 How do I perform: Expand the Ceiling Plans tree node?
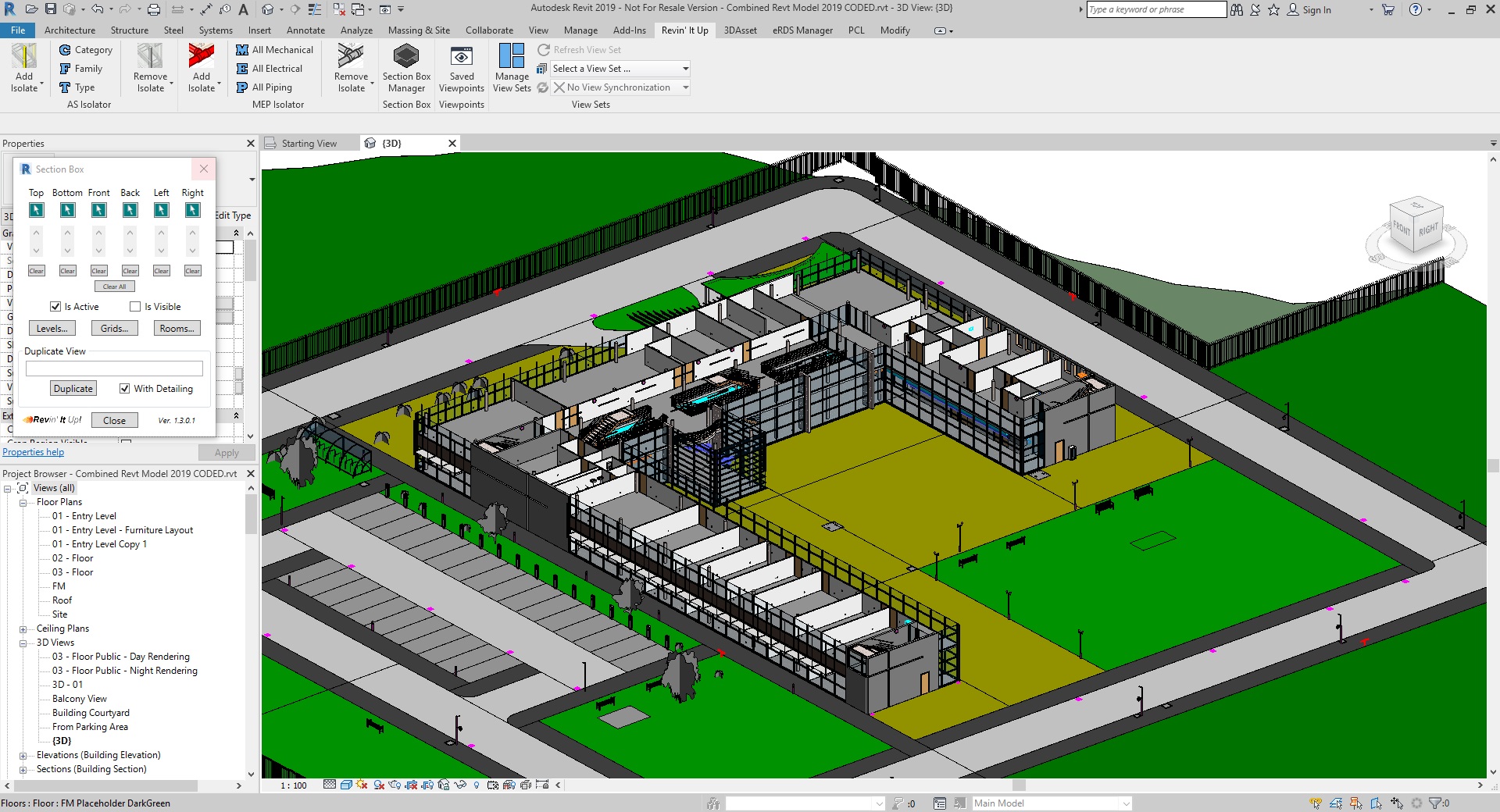coord(23,629)
